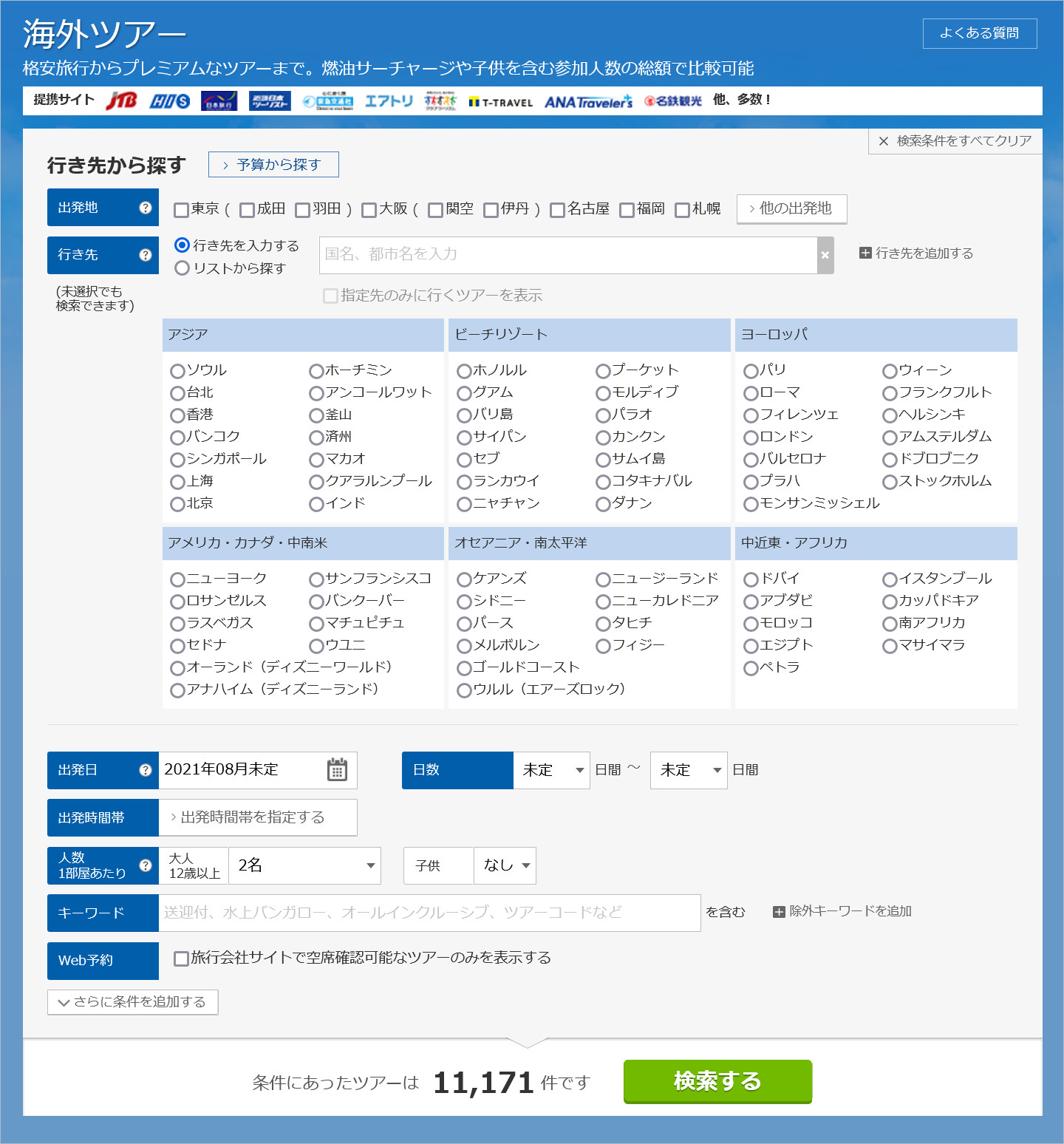This screenshot has height=1144, width=1064.
Task: Check the 福岡 departure checkbox
Action: 627,210
